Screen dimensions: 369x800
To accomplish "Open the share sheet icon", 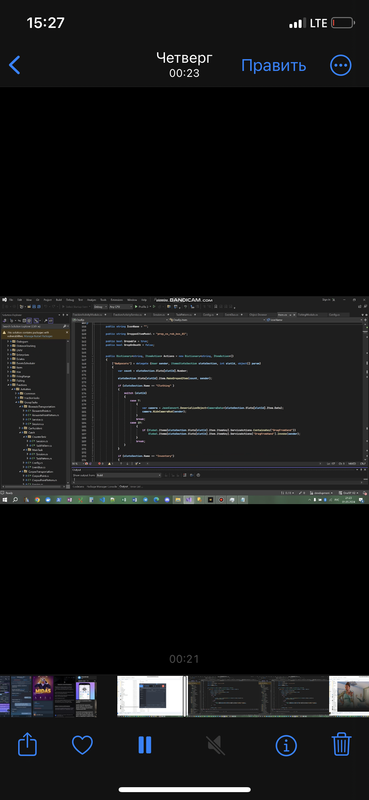I will [28, 745].
